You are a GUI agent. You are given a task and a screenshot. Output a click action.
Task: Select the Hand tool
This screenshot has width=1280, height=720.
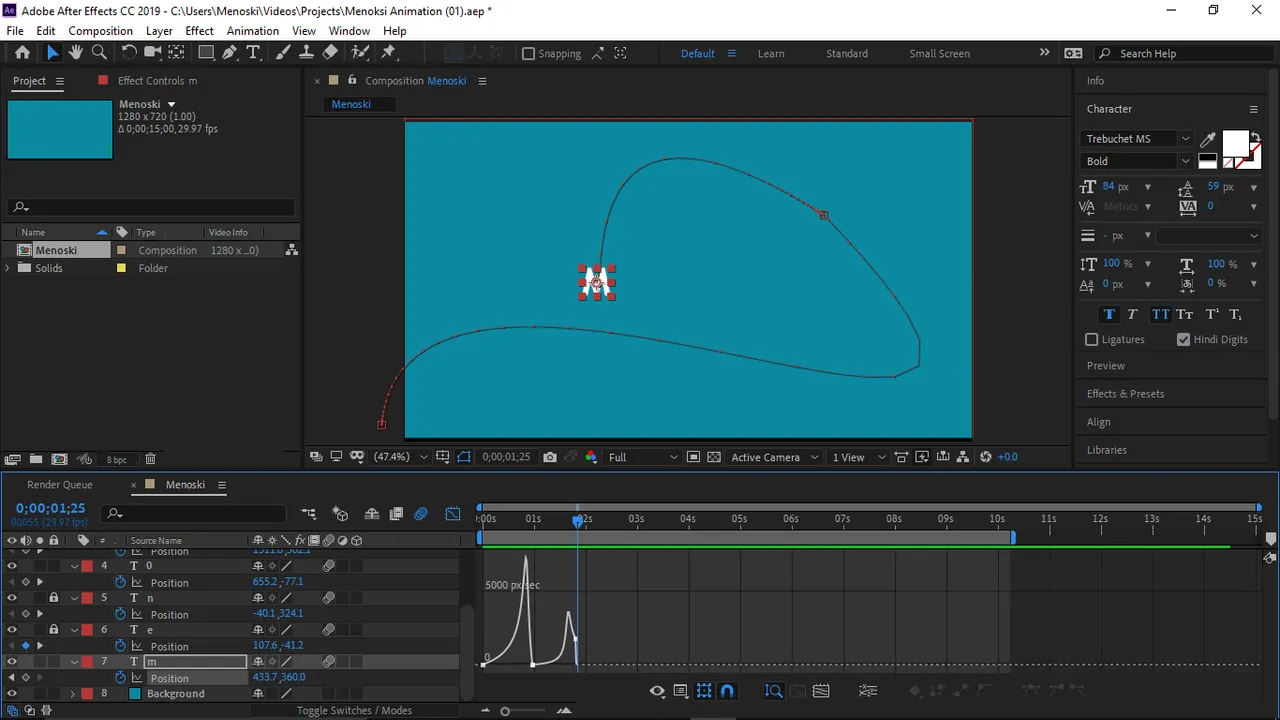pos(76,53)
